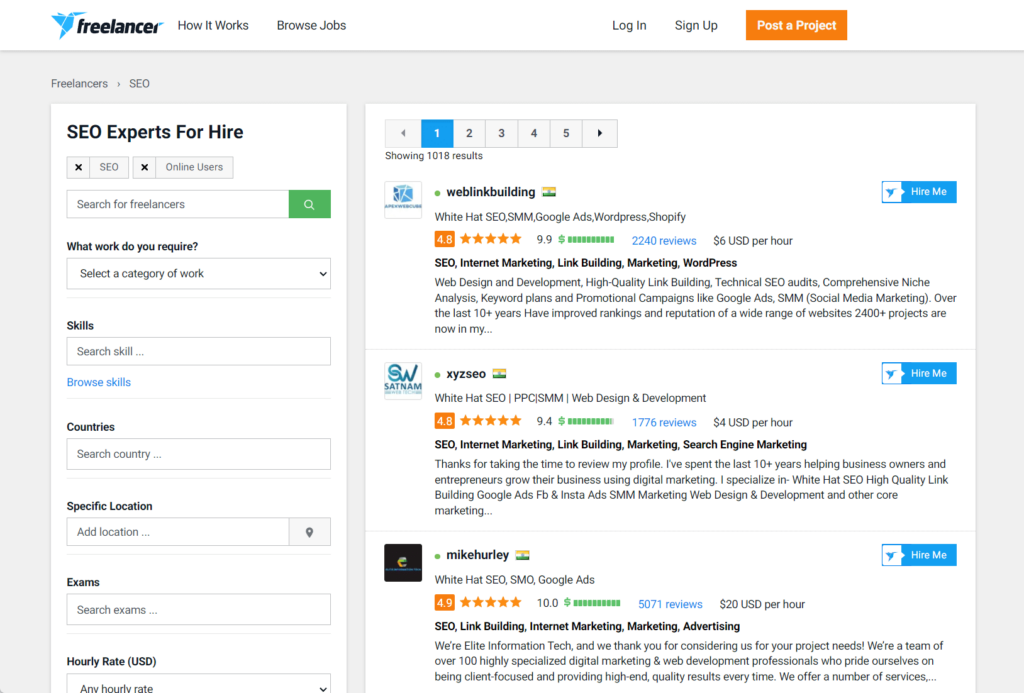Click India flag next to xyzseo
Screen dimensions: 1024x693
click(x=500, y=374)
